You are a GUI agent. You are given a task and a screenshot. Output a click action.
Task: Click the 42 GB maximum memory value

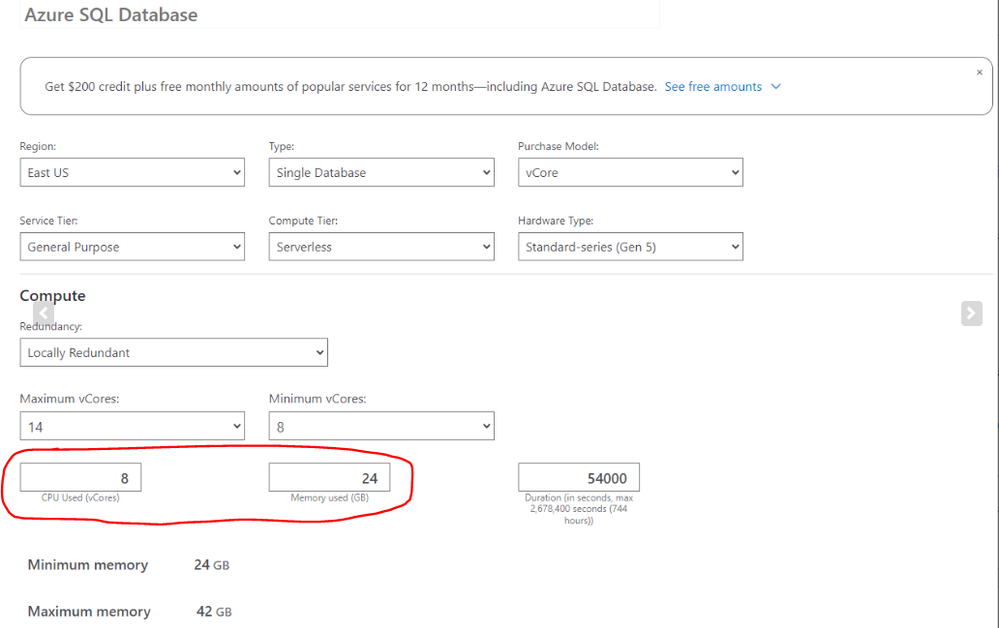click(214, 611)
